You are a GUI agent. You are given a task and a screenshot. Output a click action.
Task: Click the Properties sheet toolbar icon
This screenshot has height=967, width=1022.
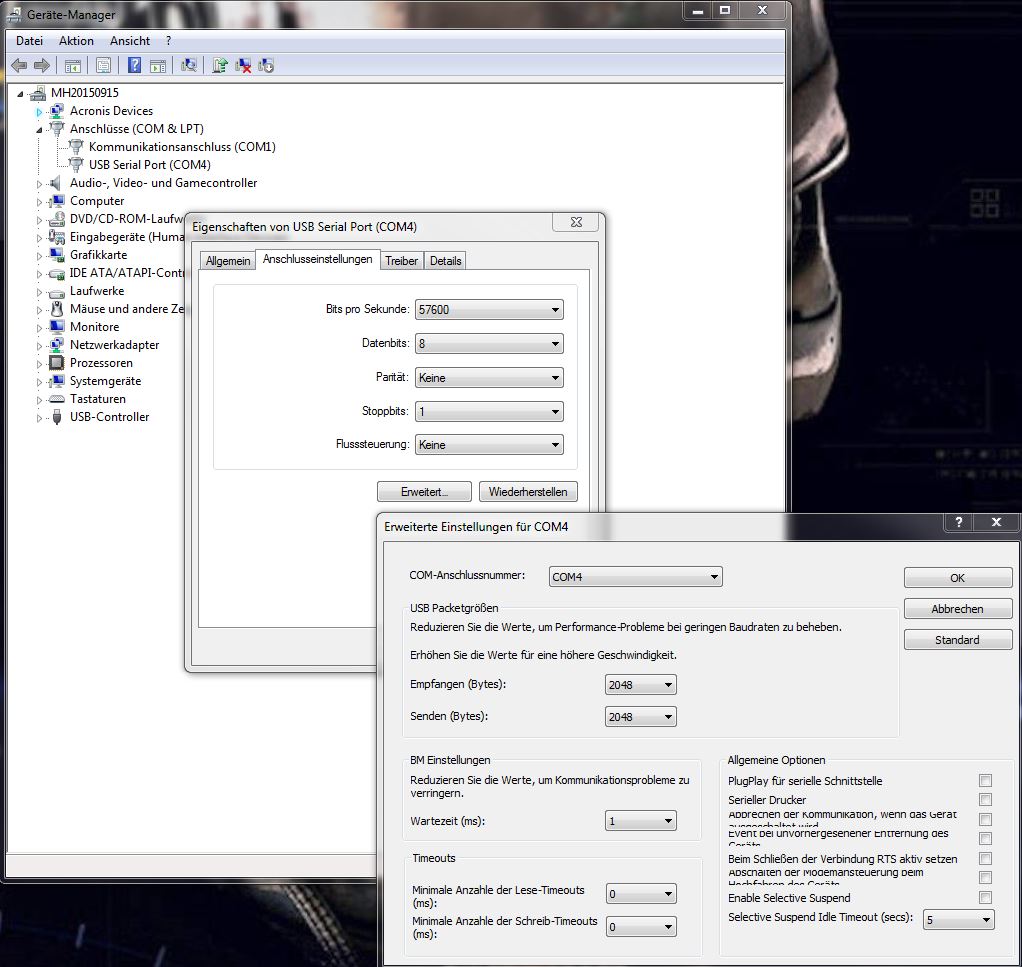pyautogui.click(x=103, y=66)
